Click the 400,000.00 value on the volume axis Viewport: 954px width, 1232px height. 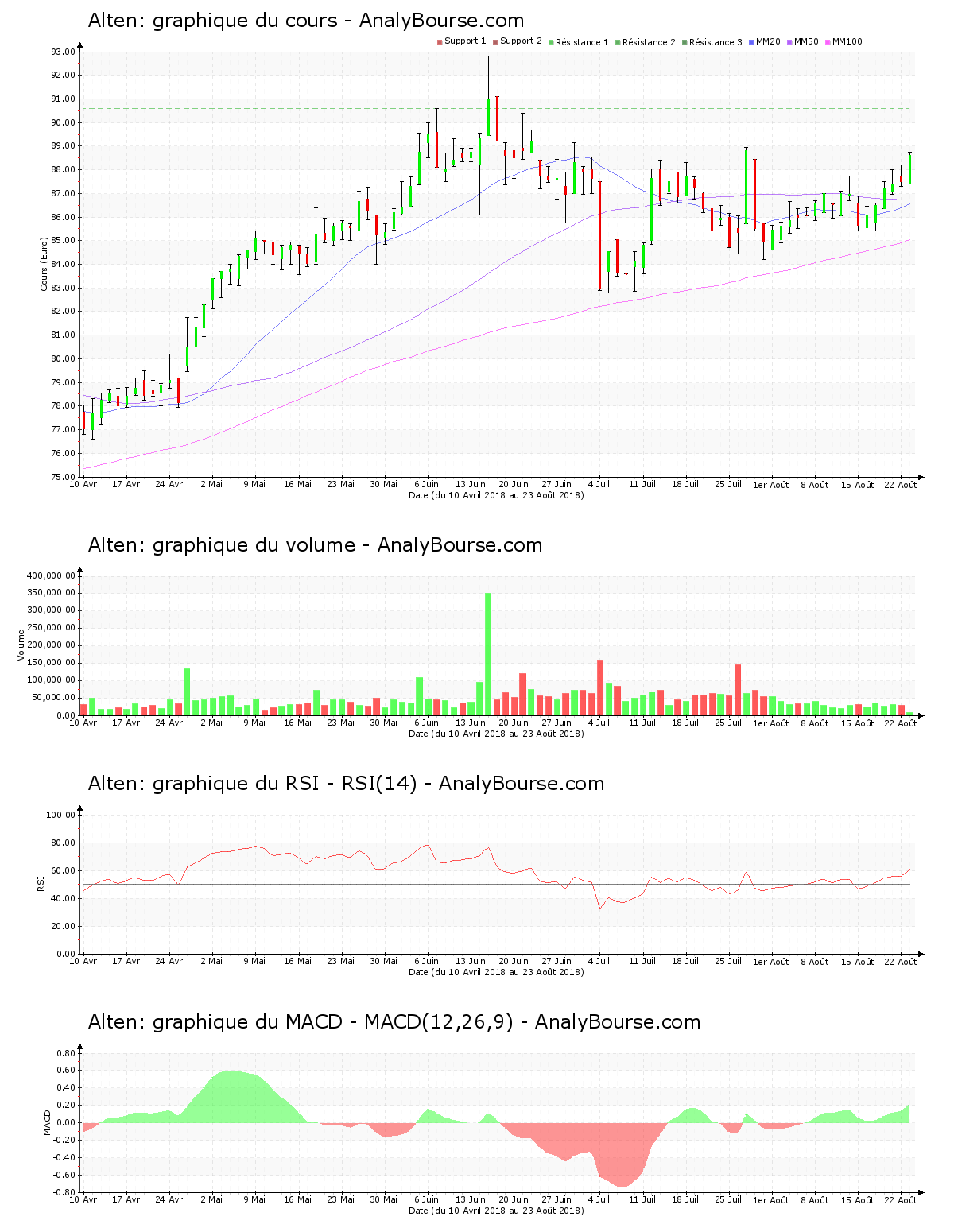coord(51,575)
